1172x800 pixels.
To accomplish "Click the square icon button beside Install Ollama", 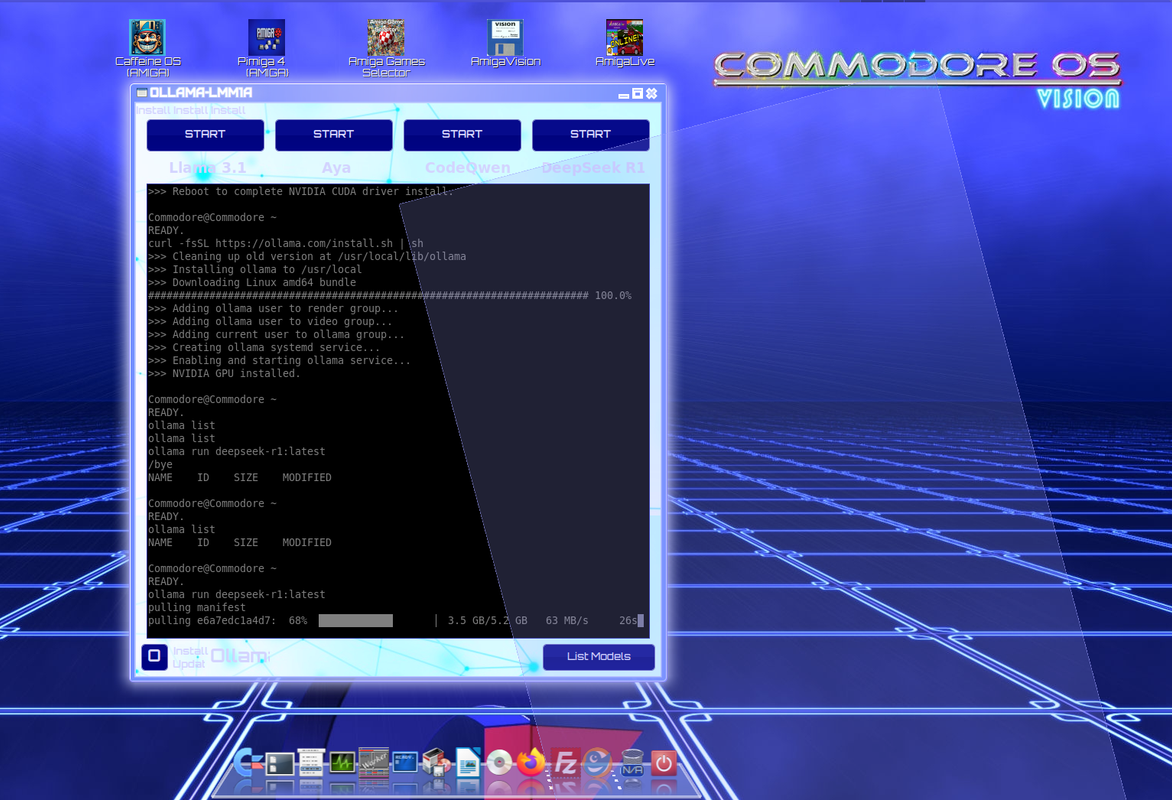I will point(154,656).
